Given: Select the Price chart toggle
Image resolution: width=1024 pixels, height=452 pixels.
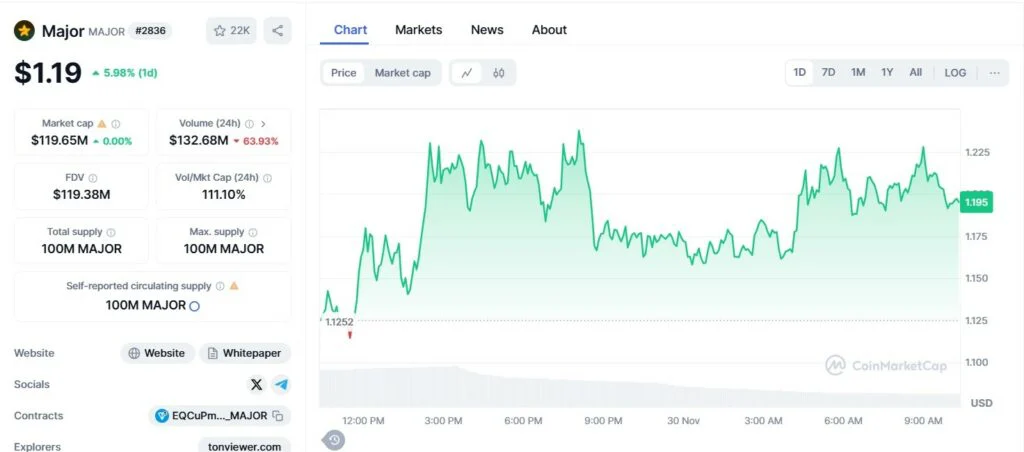Looking at the screenshot, I should tap(343, 73).
